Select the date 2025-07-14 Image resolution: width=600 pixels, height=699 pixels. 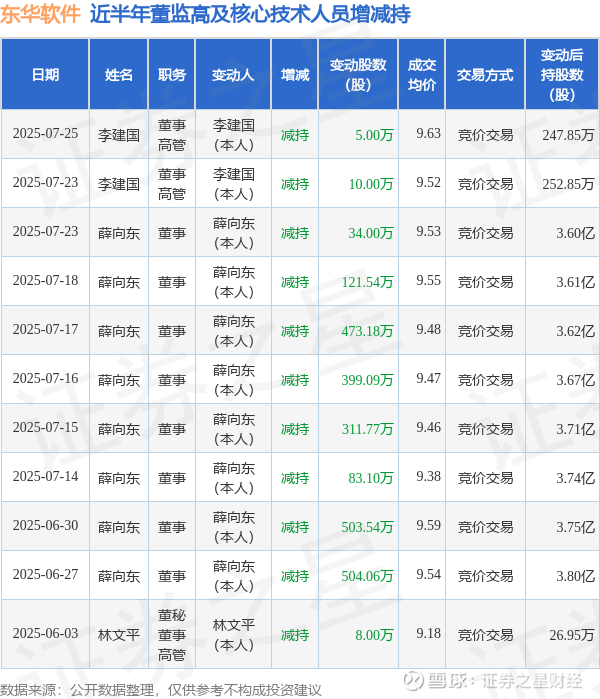coord(45,477)
